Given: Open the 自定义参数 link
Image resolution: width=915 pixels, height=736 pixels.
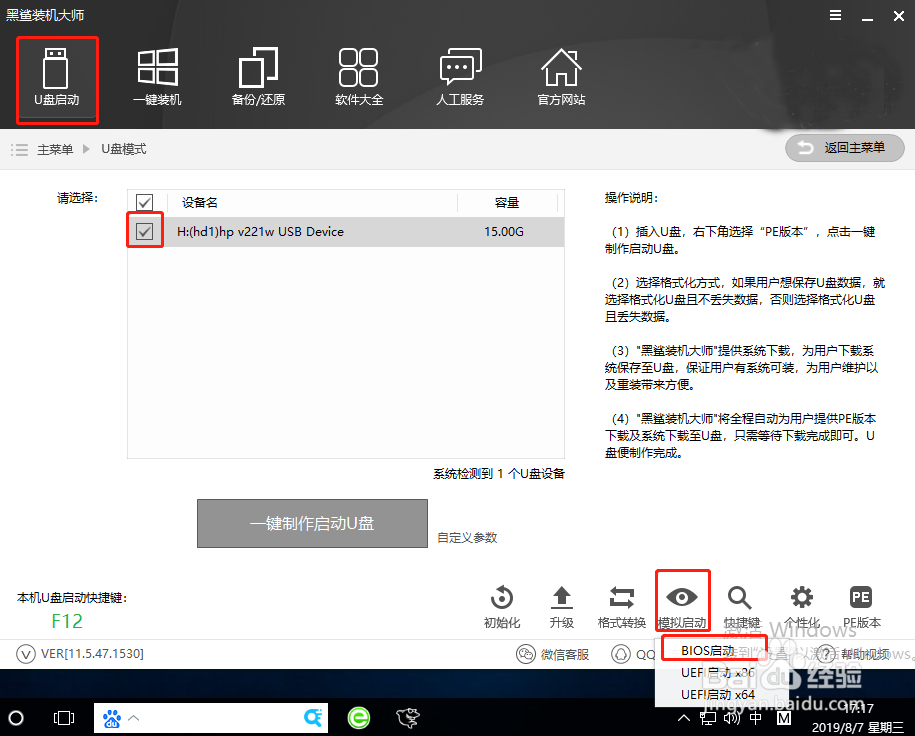Looking at the screenshot, I should [467, 538].
